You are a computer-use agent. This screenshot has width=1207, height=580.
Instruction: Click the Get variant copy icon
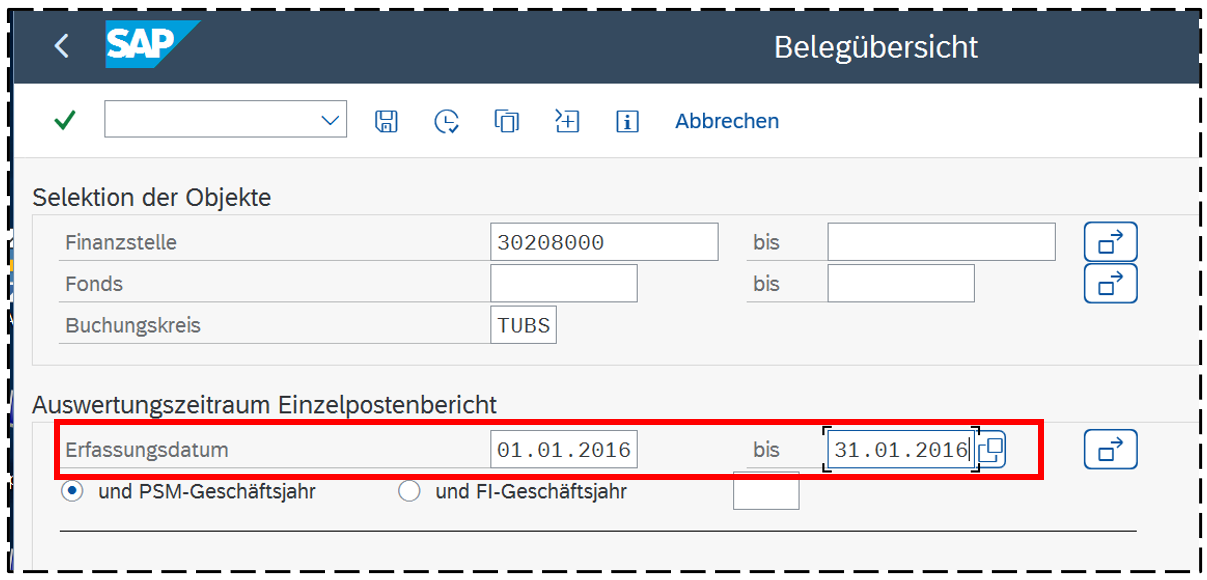pos(507,121)
